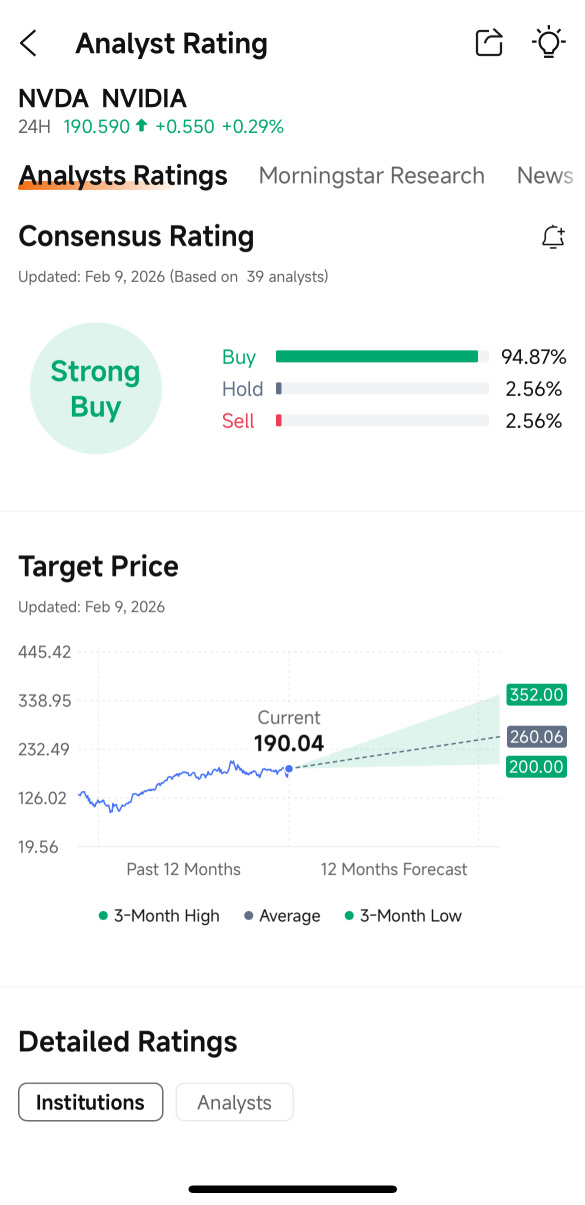The image size is (585, 1205).
Task: Open the News tab
Action: (x=545, y=176)
